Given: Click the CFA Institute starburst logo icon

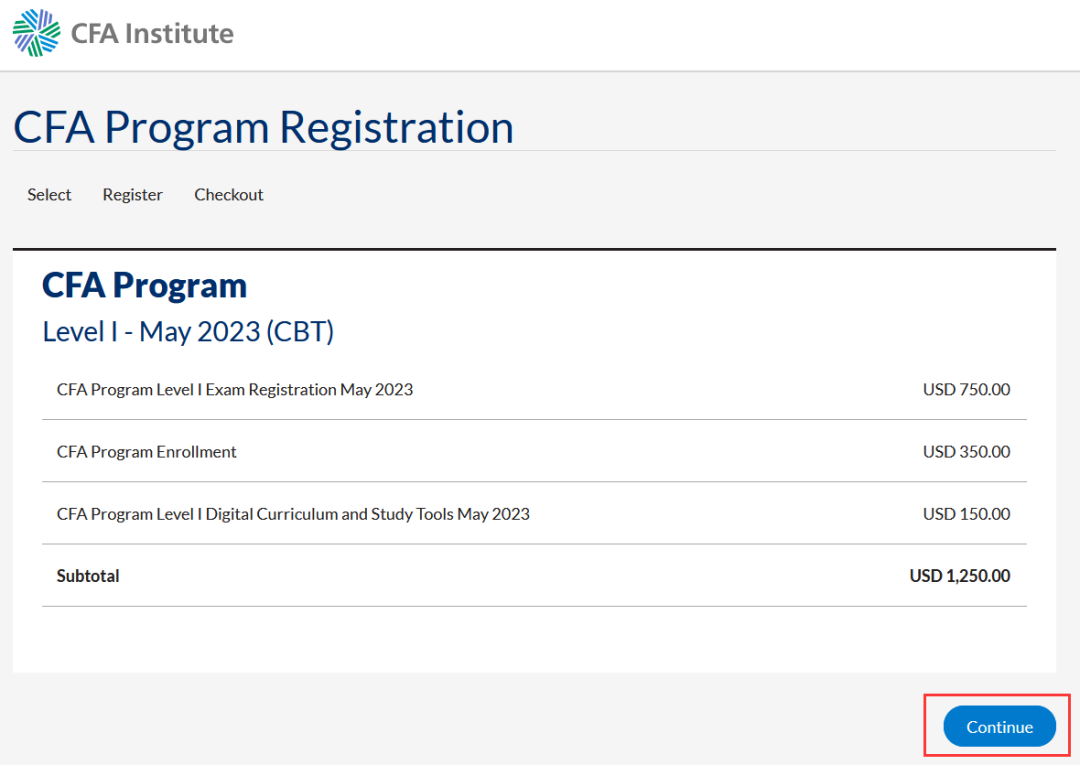Looking at the screenshot, I should tap(37, 32).
